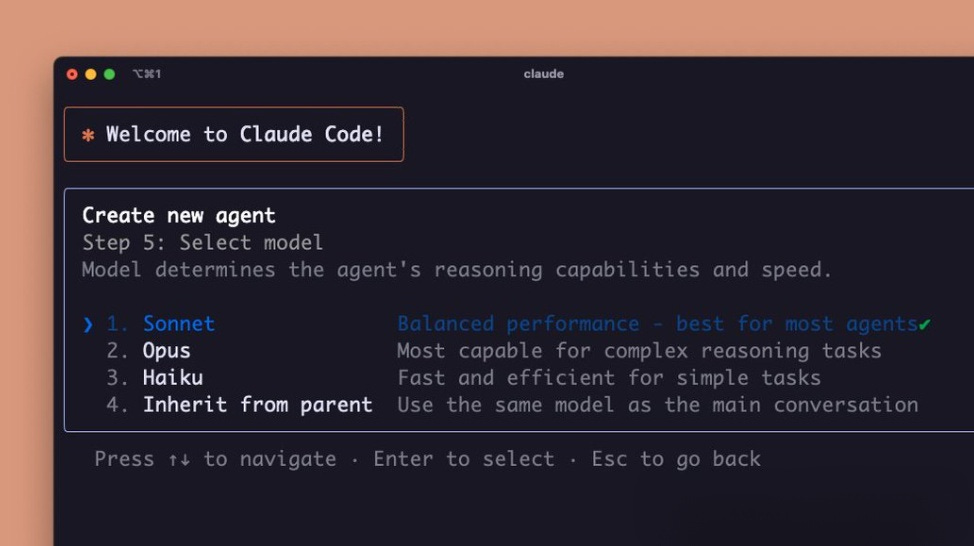Screen dimensions: 974x546
Task: Click the green checkmark after Sonnet description
Action: tap(924, 324)
